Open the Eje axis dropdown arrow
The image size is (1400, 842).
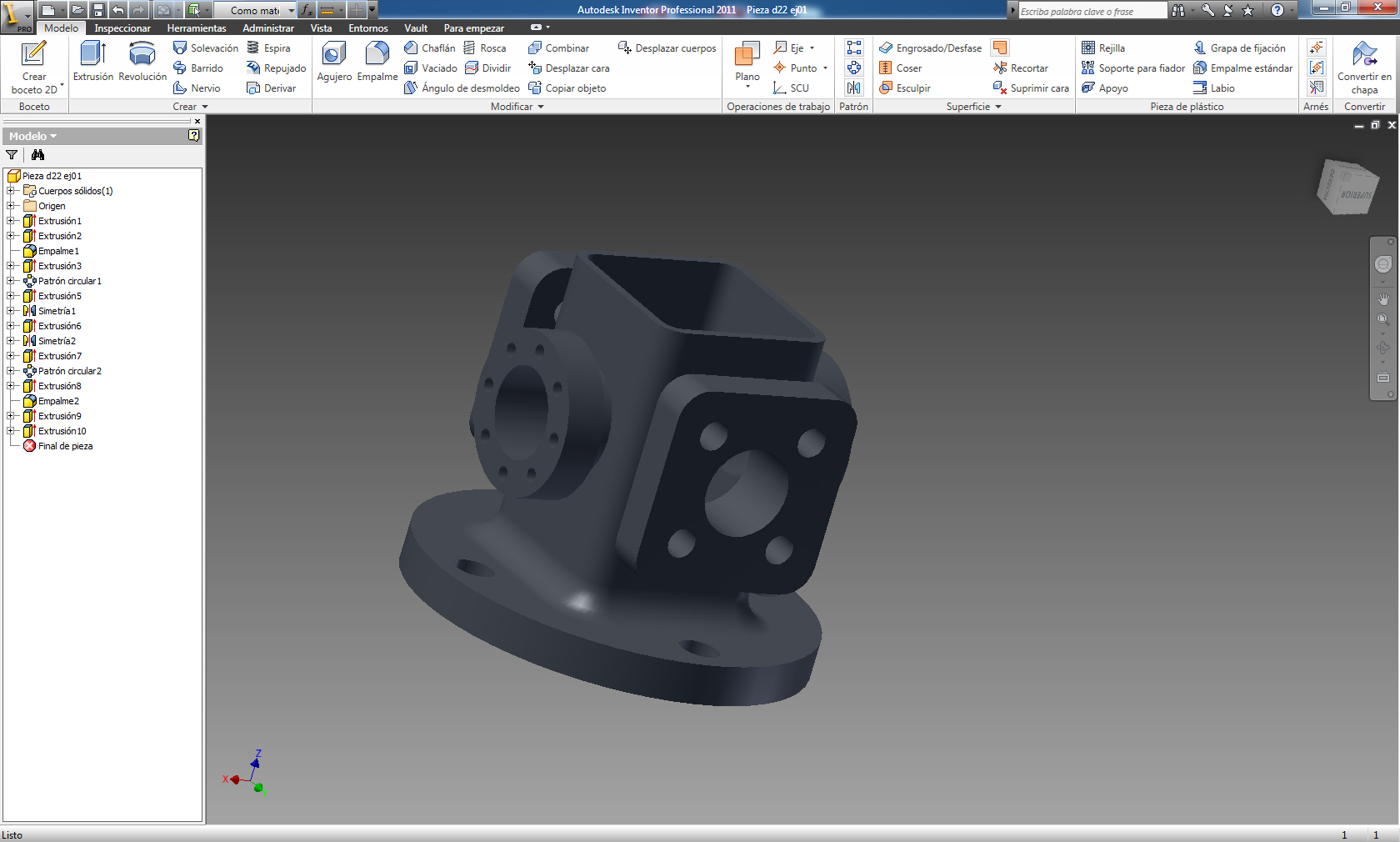tap(812, 48)
